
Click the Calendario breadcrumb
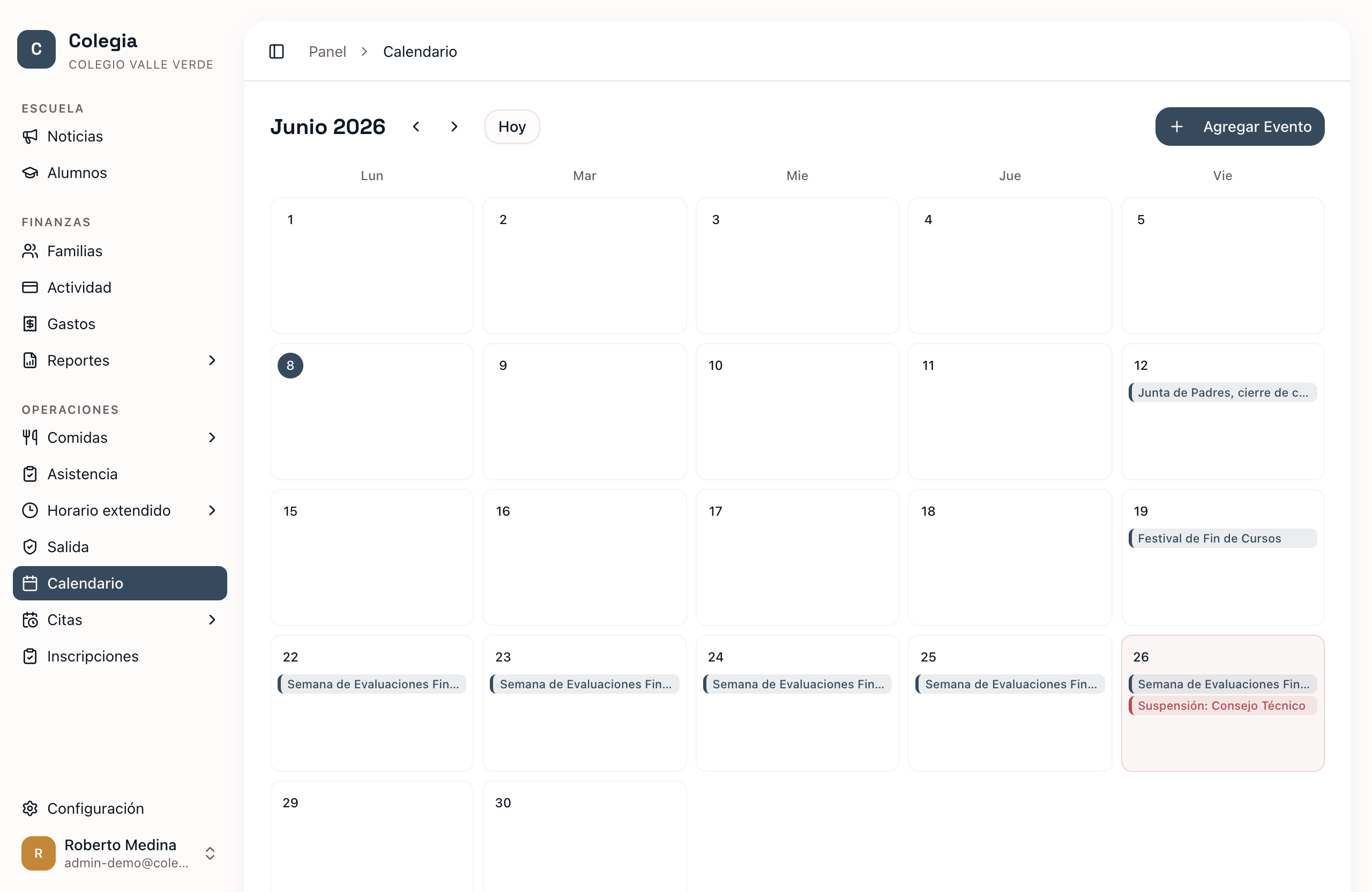point(420,51)
